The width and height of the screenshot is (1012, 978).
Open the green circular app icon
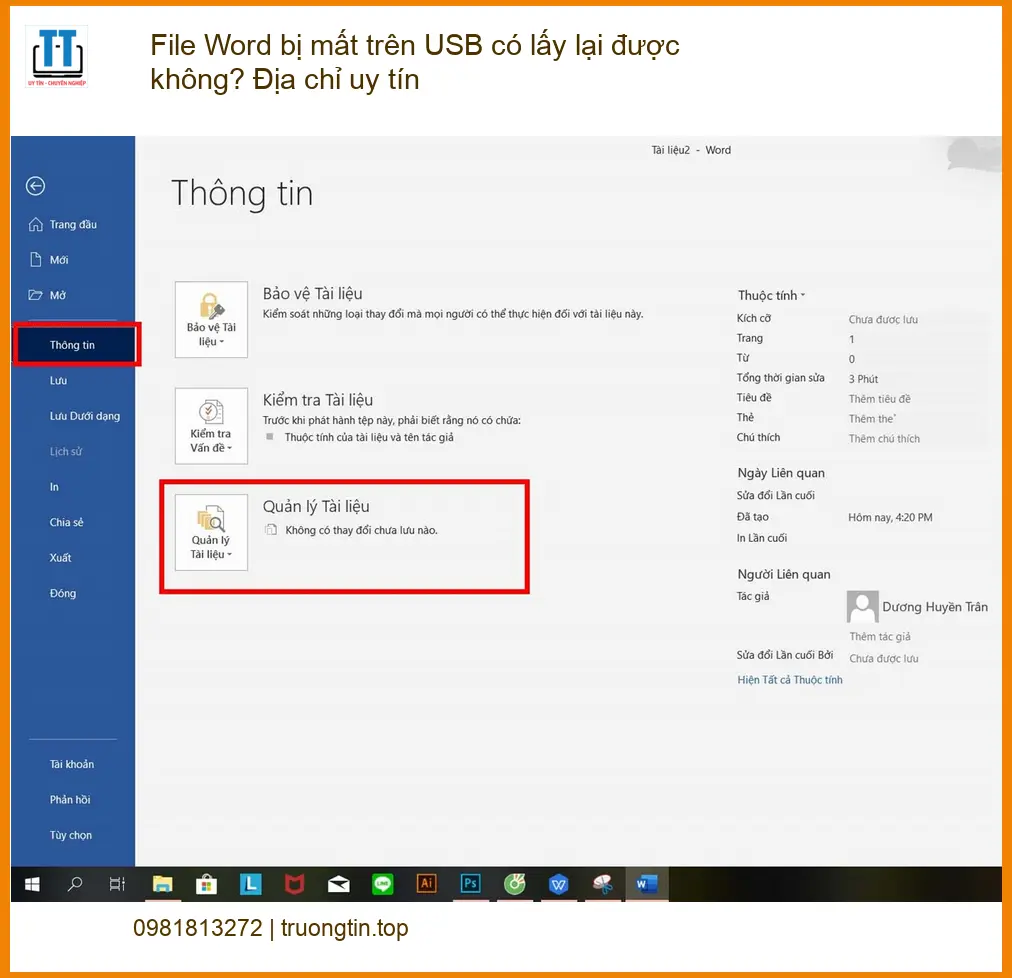click(514, 884)
